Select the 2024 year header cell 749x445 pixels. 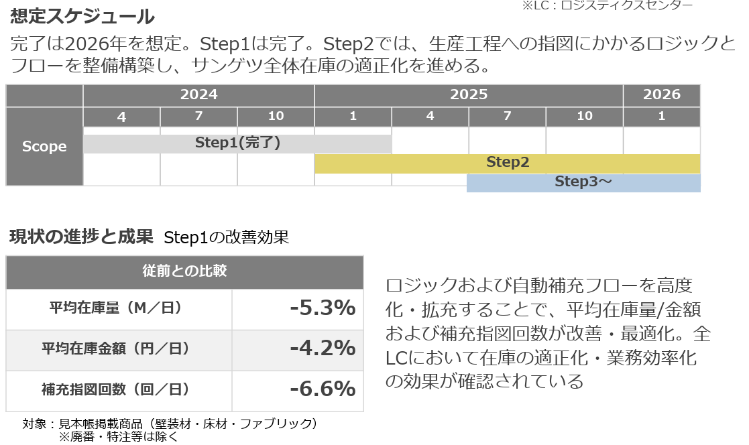coord(199,95)
